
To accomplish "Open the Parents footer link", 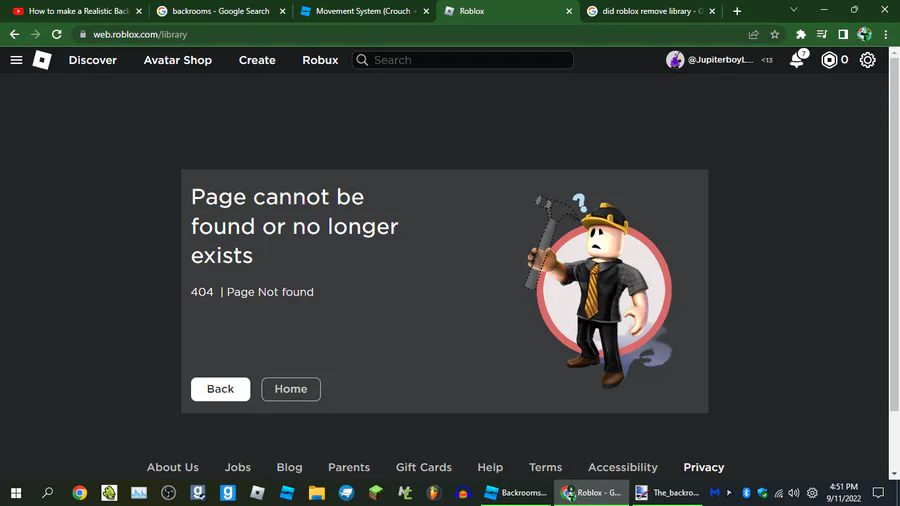I will pyautogui.click(x=349, y=467).
